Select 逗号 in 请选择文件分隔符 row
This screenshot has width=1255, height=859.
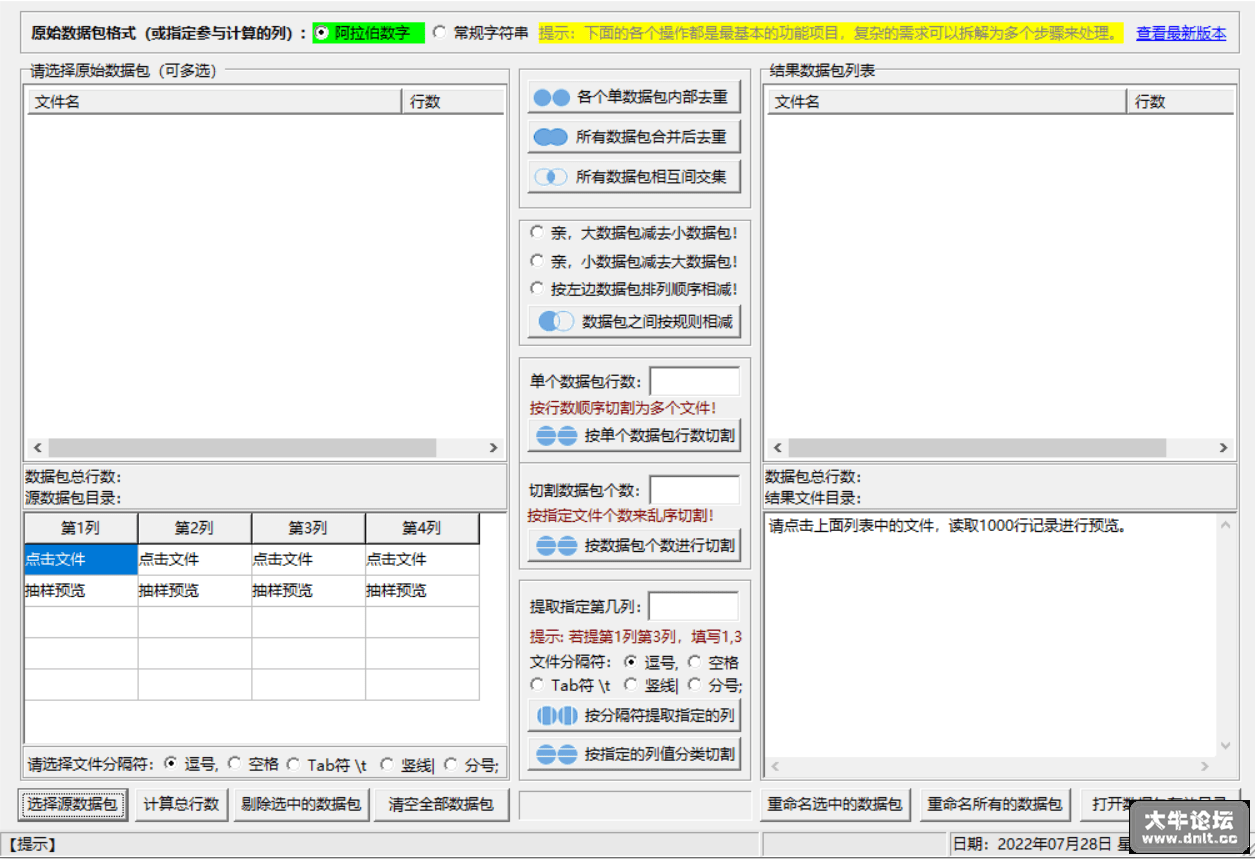(x=191, y=764)
